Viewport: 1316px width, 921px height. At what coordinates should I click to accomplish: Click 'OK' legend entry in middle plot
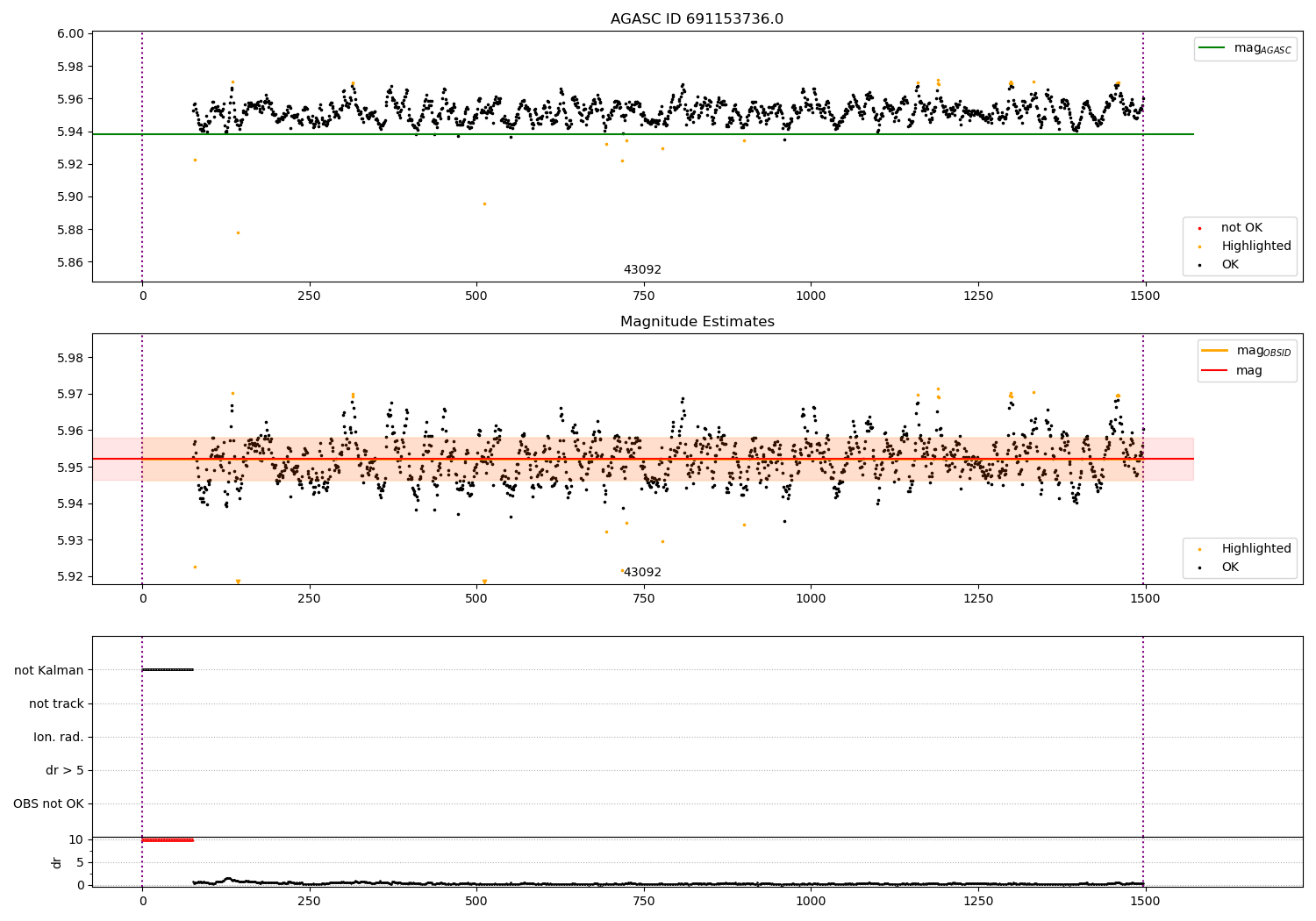(1230, 568)
